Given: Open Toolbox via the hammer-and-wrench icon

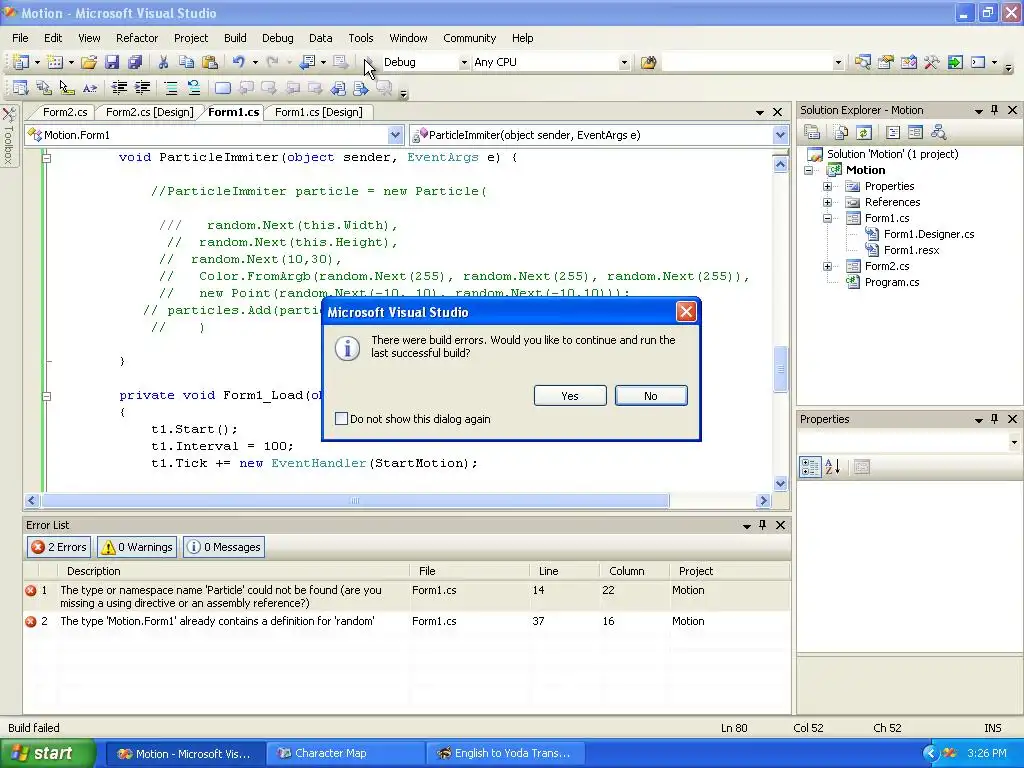Looking at the screenshot, I should [x=932, y=62].
